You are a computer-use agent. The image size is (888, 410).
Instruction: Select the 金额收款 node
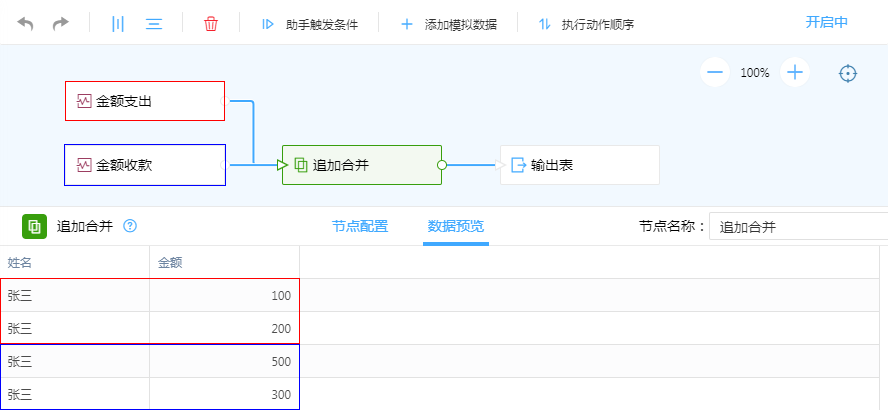click(145, 165)
